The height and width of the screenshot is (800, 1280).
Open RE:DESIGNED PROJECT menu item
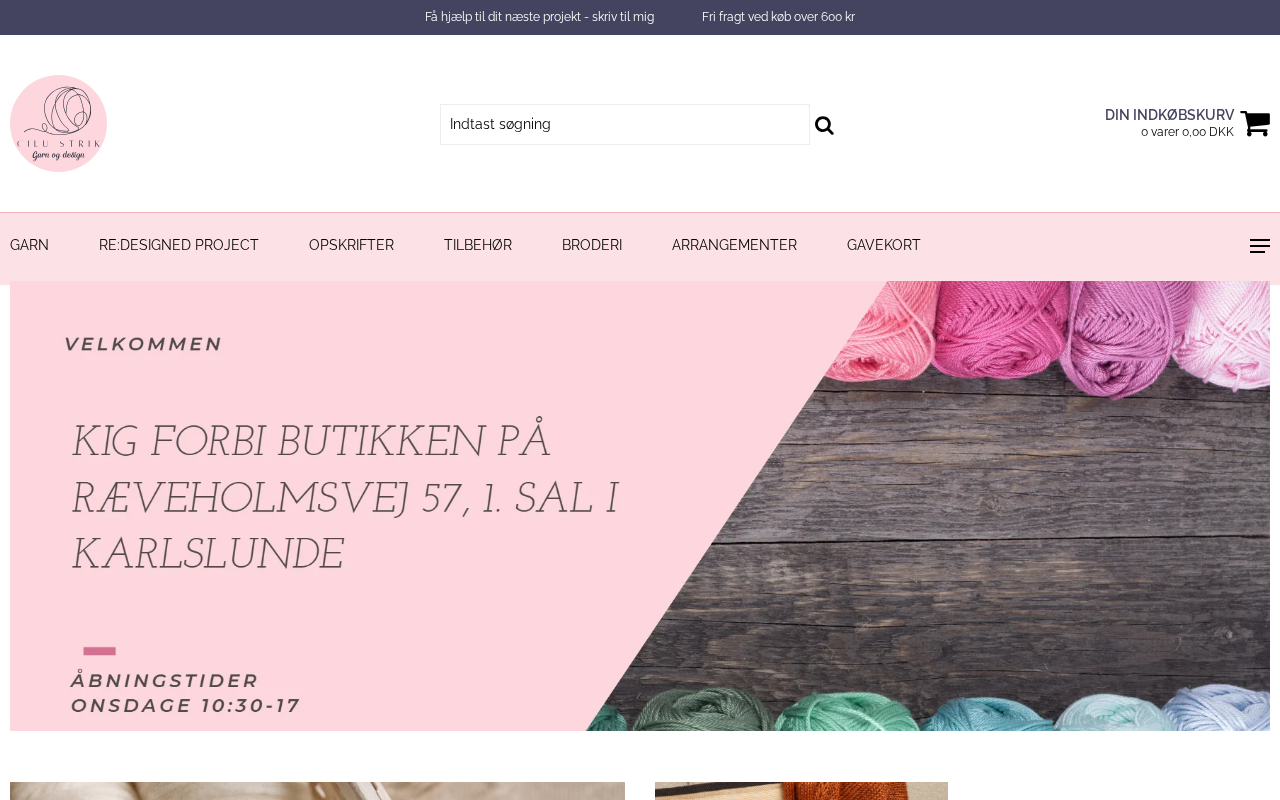179,245
